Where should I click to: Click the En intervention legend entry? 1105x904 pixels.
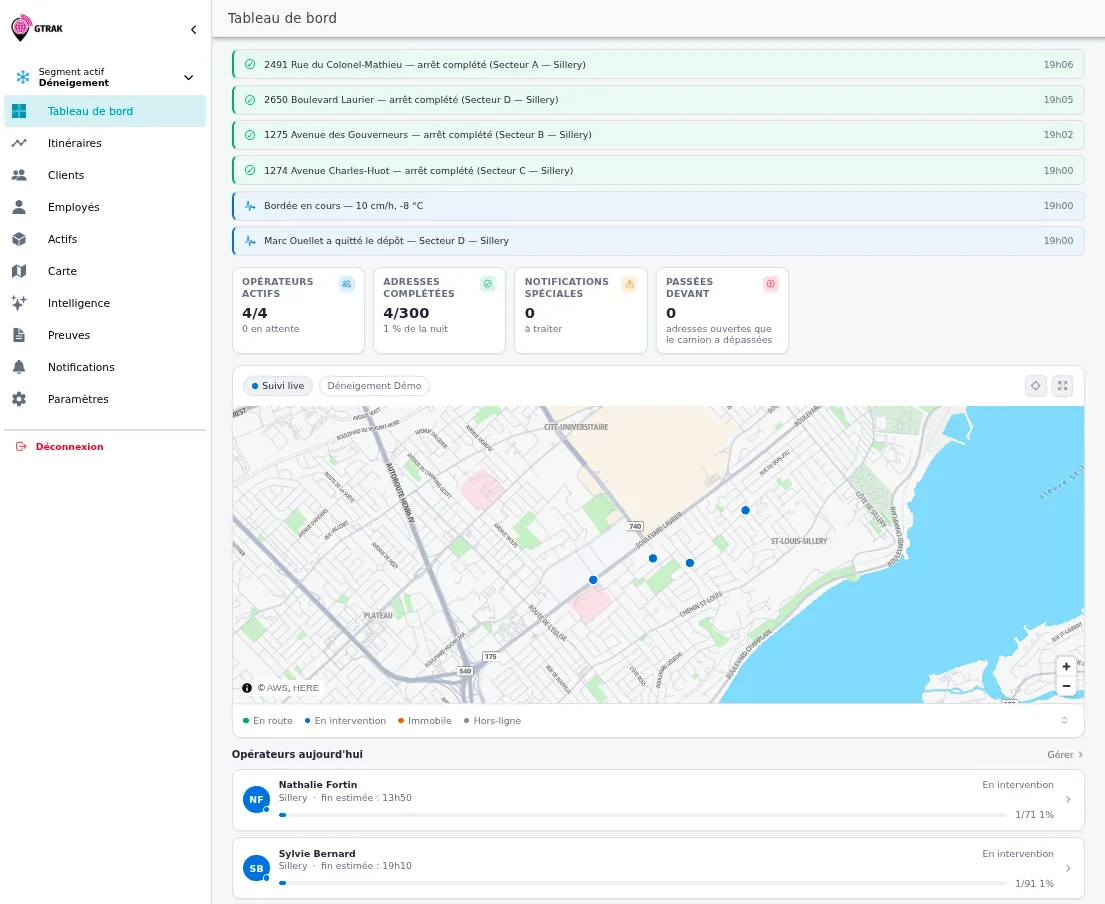point(345,721)
